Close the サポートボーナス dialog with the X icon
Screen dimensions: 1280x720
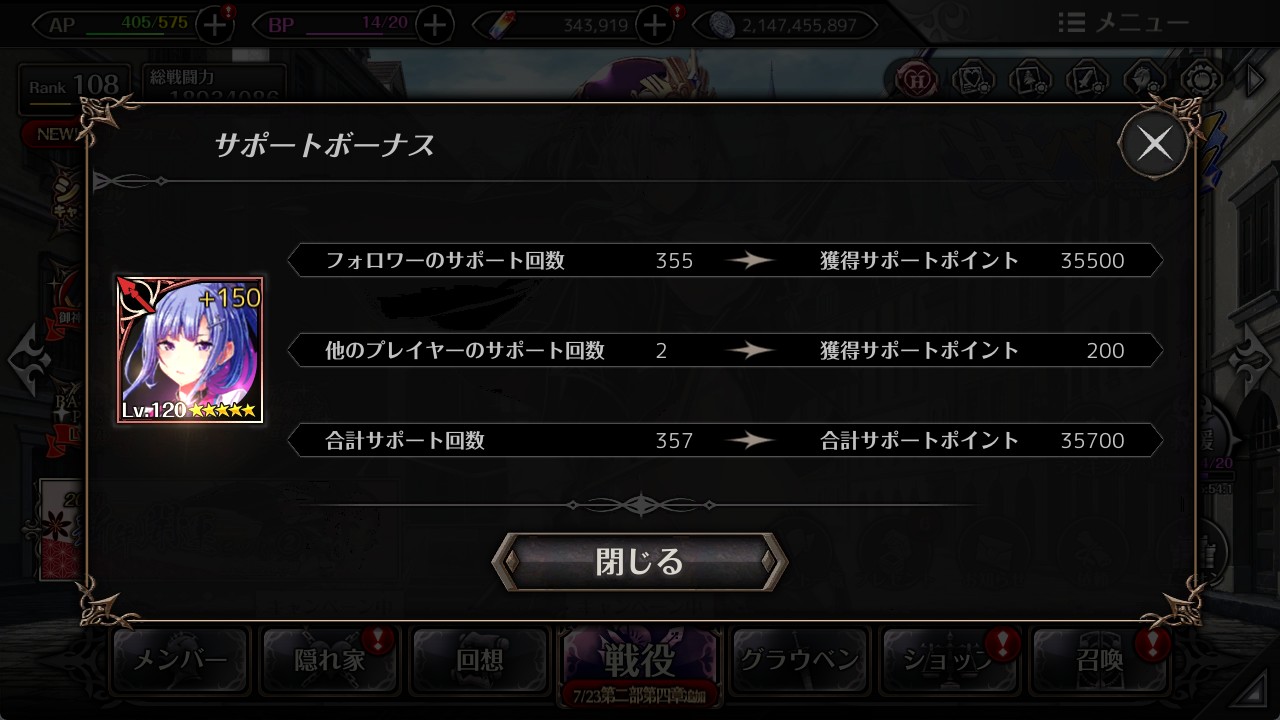click(1154, 145)
